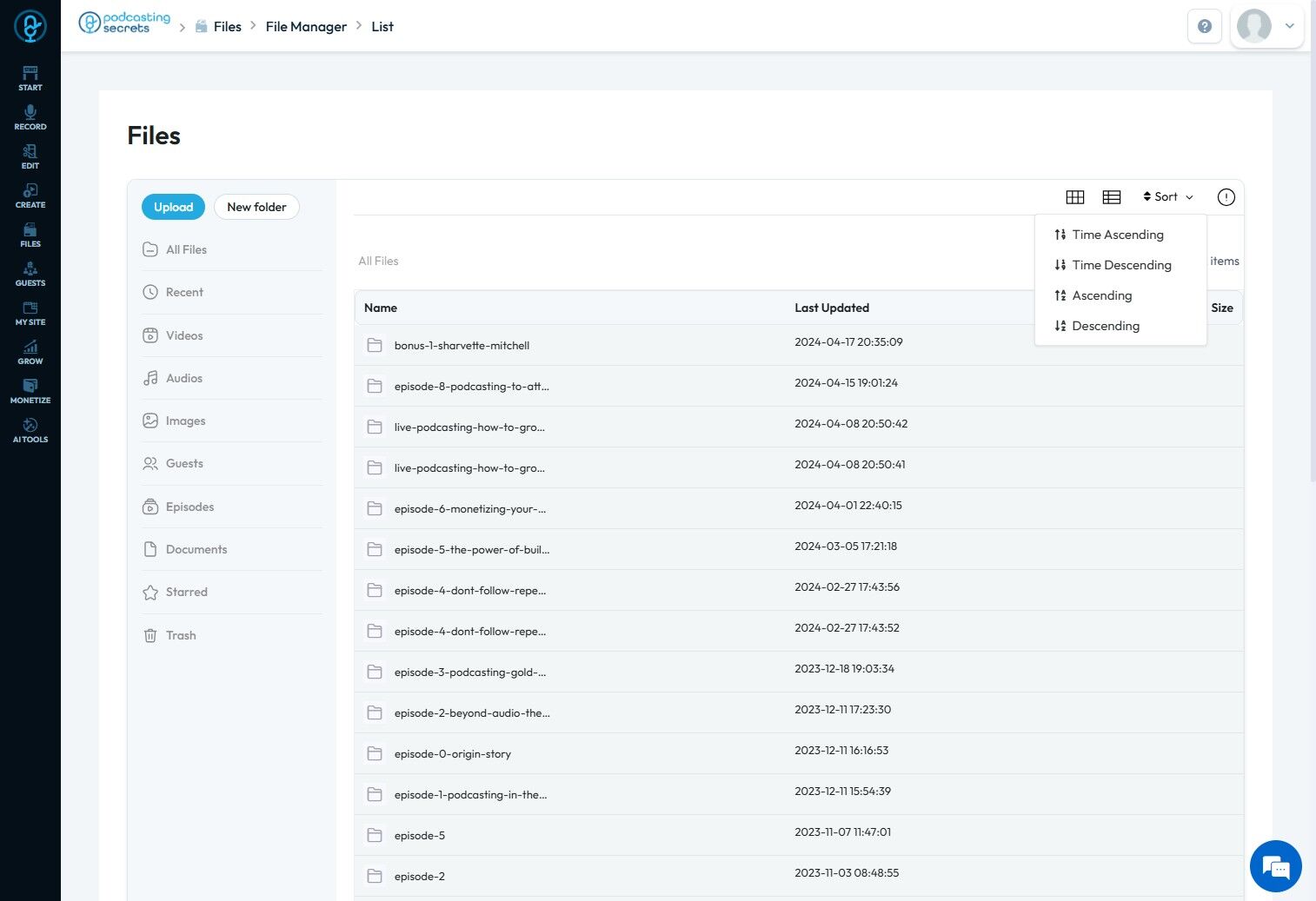The width and height of the screenshot is (1316, 901).
Task: Click the timestamp 2023-11-07 11:47:01
Action: coord(843,831)
